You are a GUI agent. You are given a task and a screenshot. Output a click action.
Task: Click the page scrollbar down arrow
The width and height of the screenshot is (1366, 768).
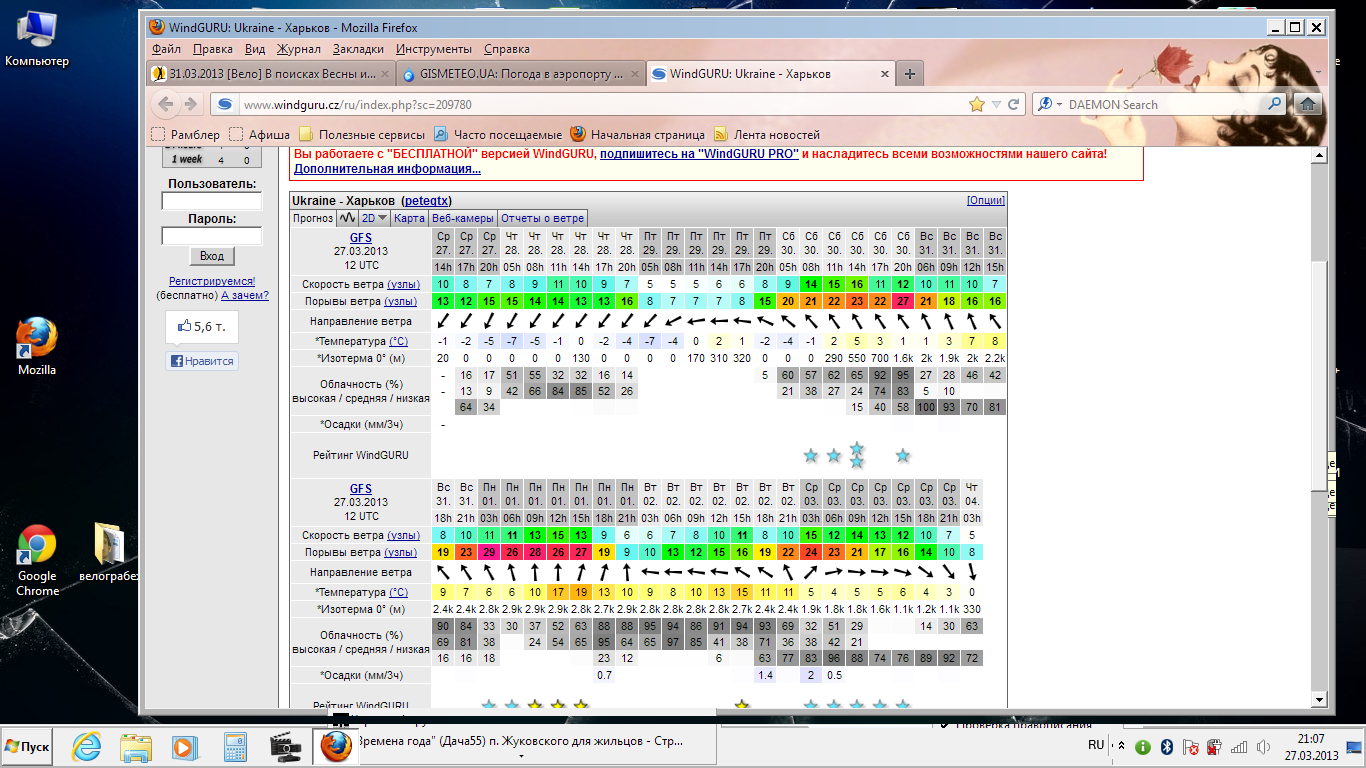(1318, 699)
